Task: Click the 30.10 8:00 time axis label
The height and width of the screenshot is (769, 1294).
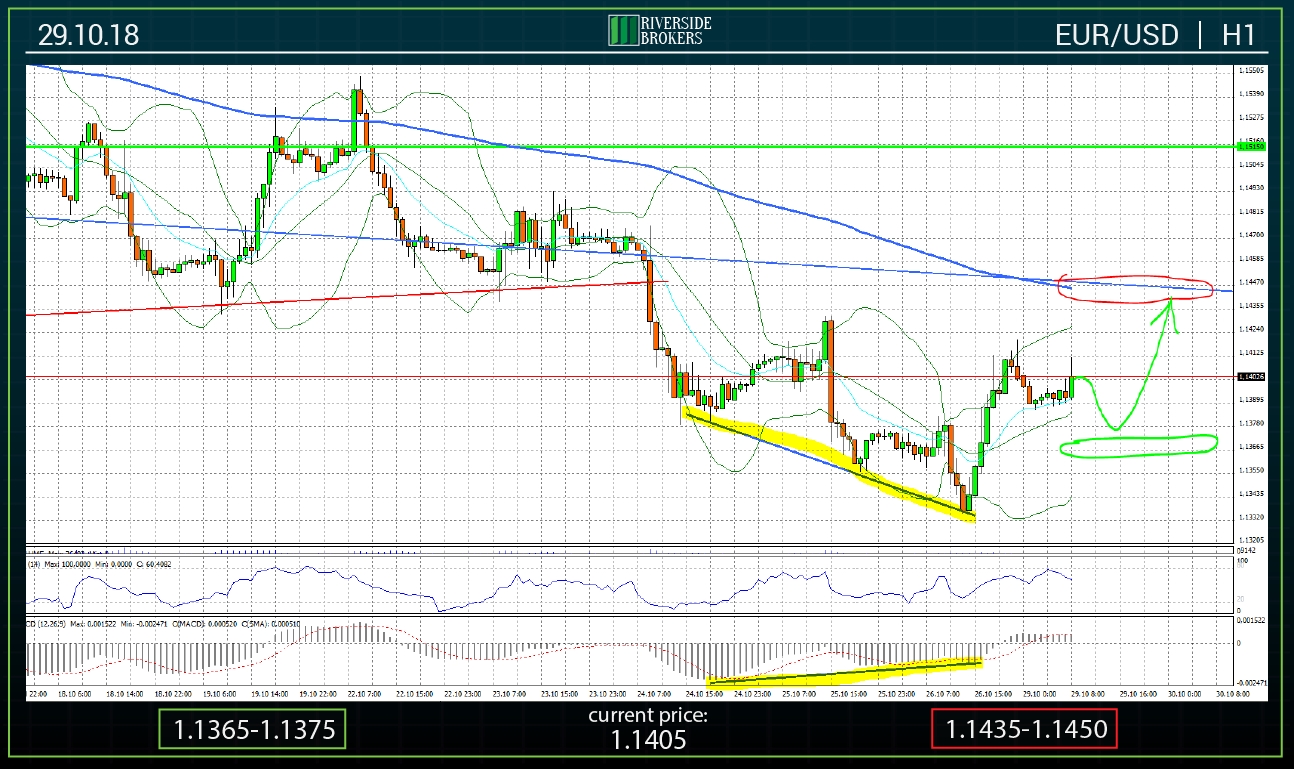Action: point(1232,693)
